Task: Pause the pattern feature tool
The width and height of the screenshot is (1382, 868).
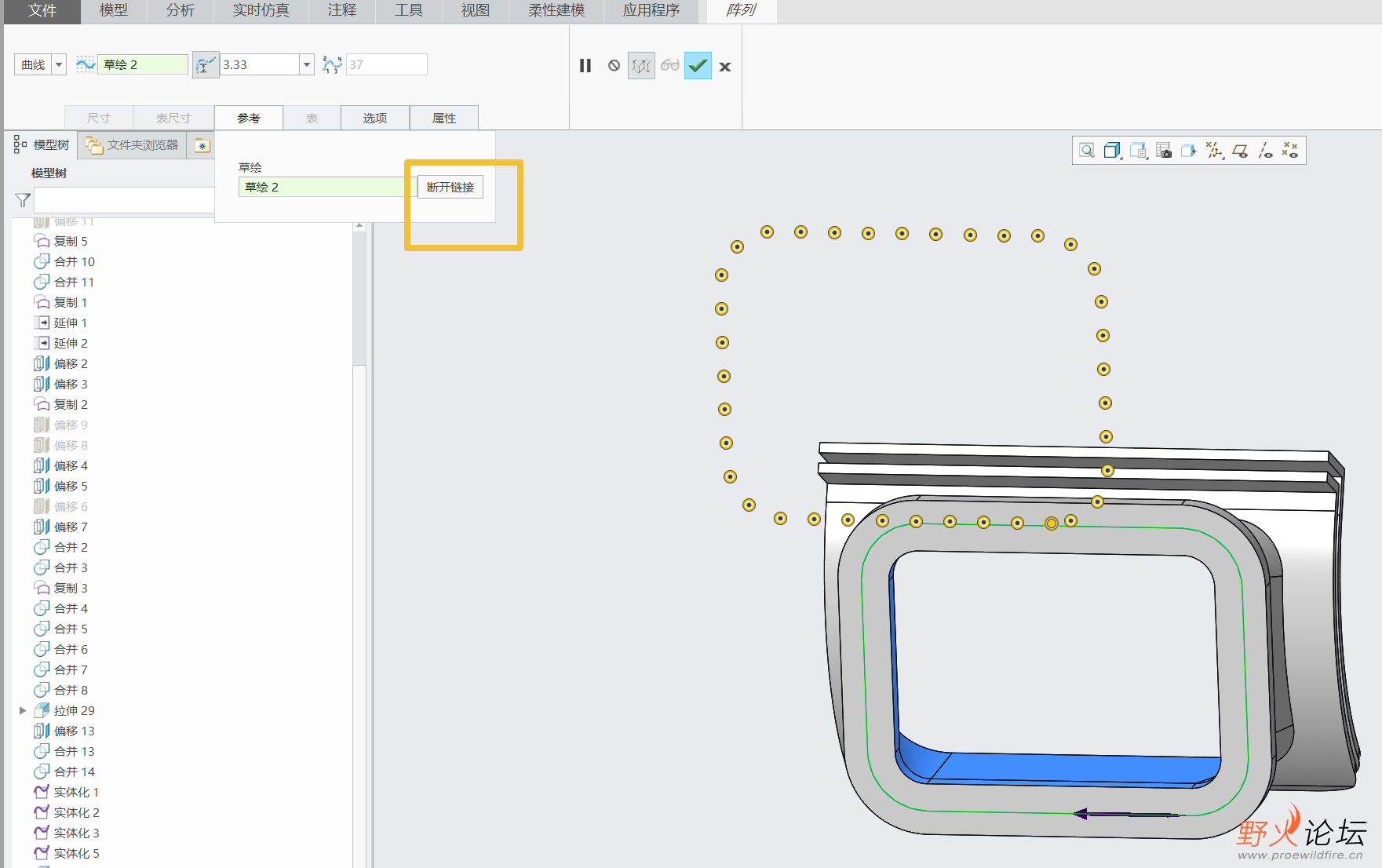Action: tap(585, 66)
